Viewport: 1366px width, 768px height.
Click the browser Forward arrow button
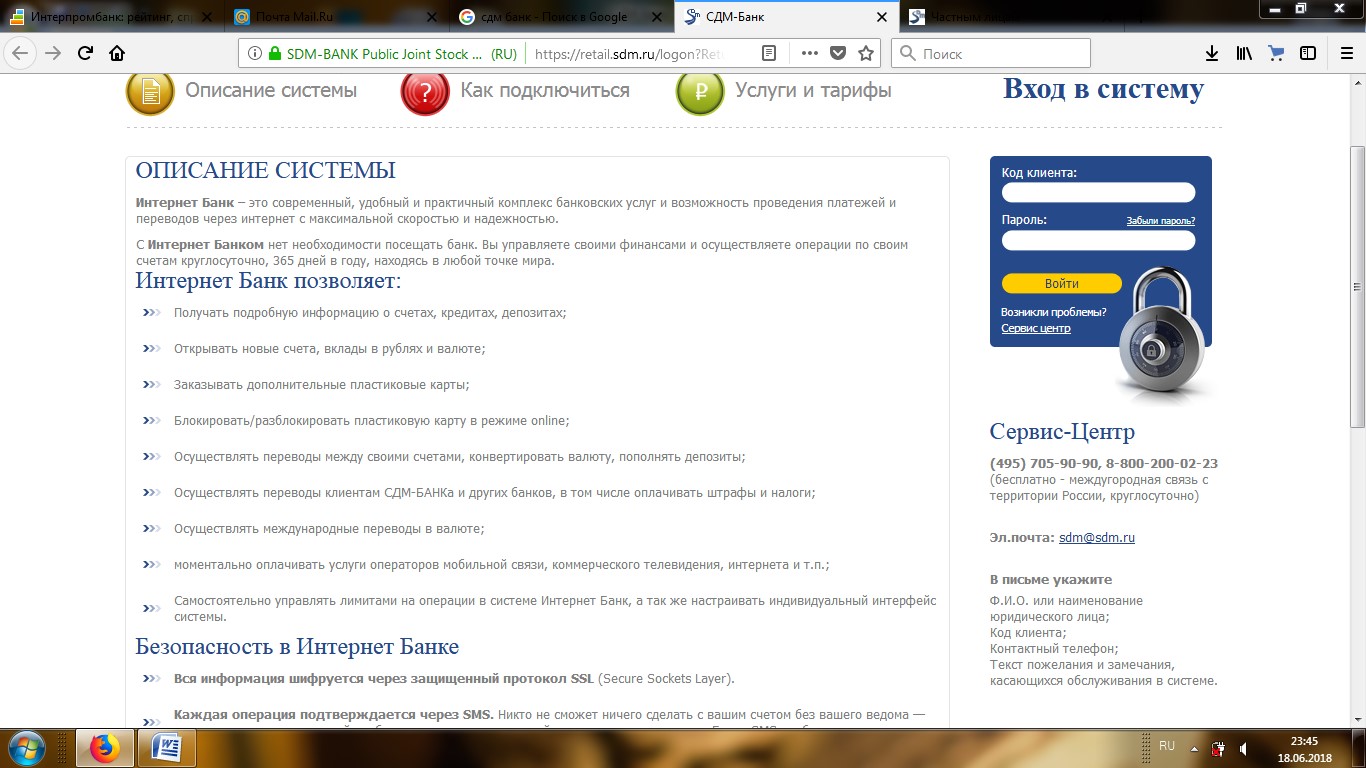[53, 54]
